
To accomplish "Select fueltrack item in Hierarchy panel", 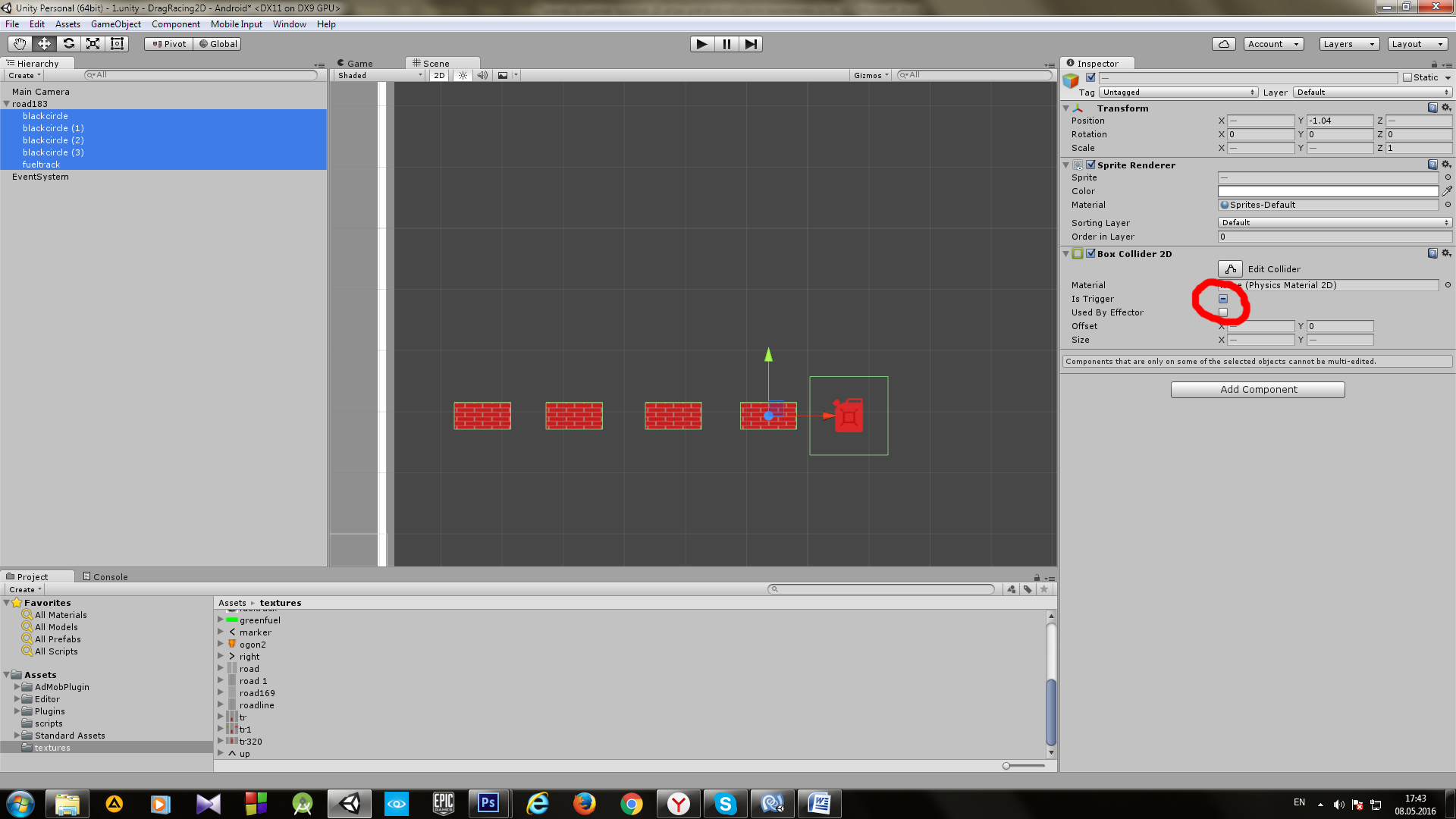I will pos(41,164).
